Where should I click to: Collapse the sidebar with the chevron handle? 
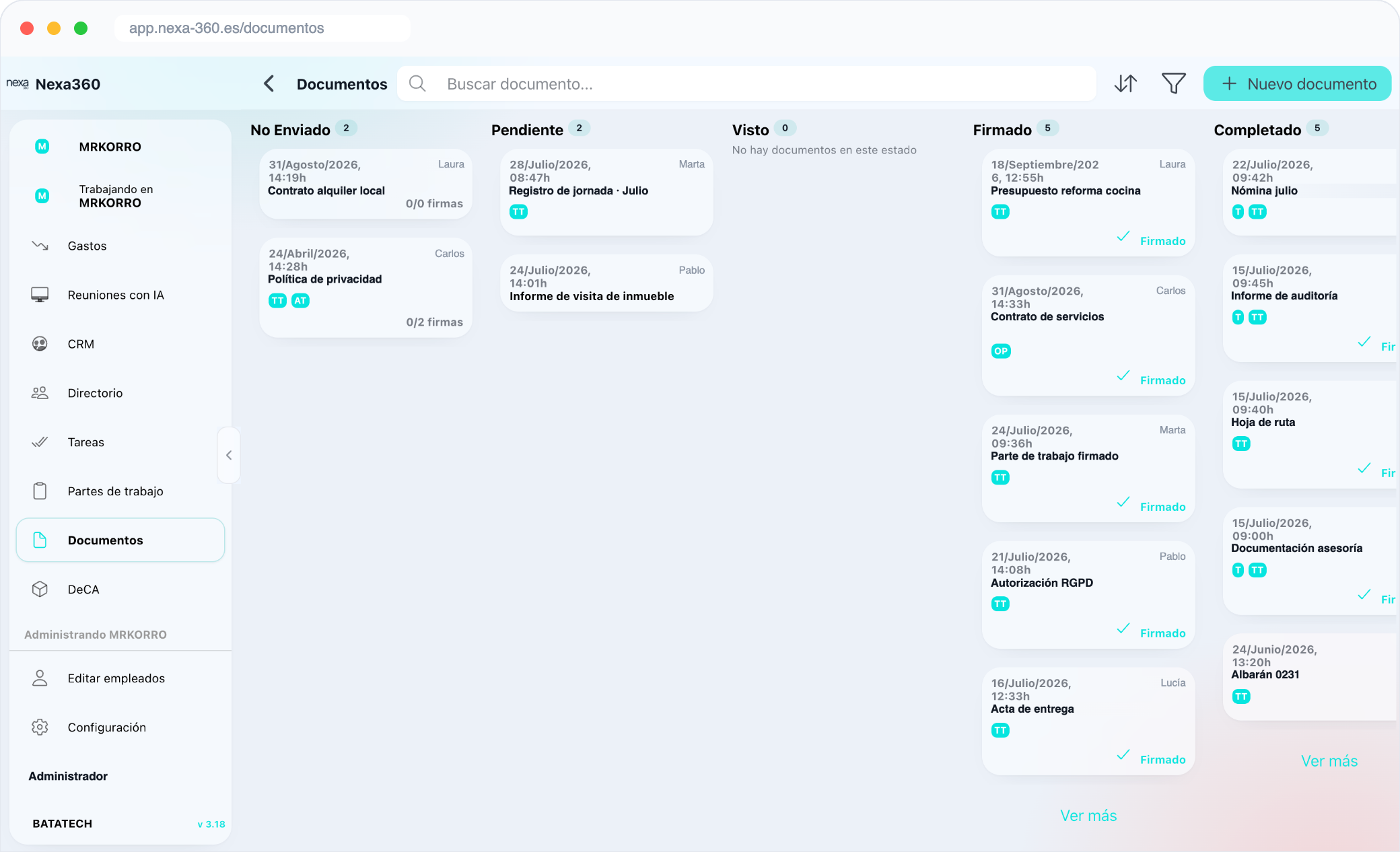229,455
